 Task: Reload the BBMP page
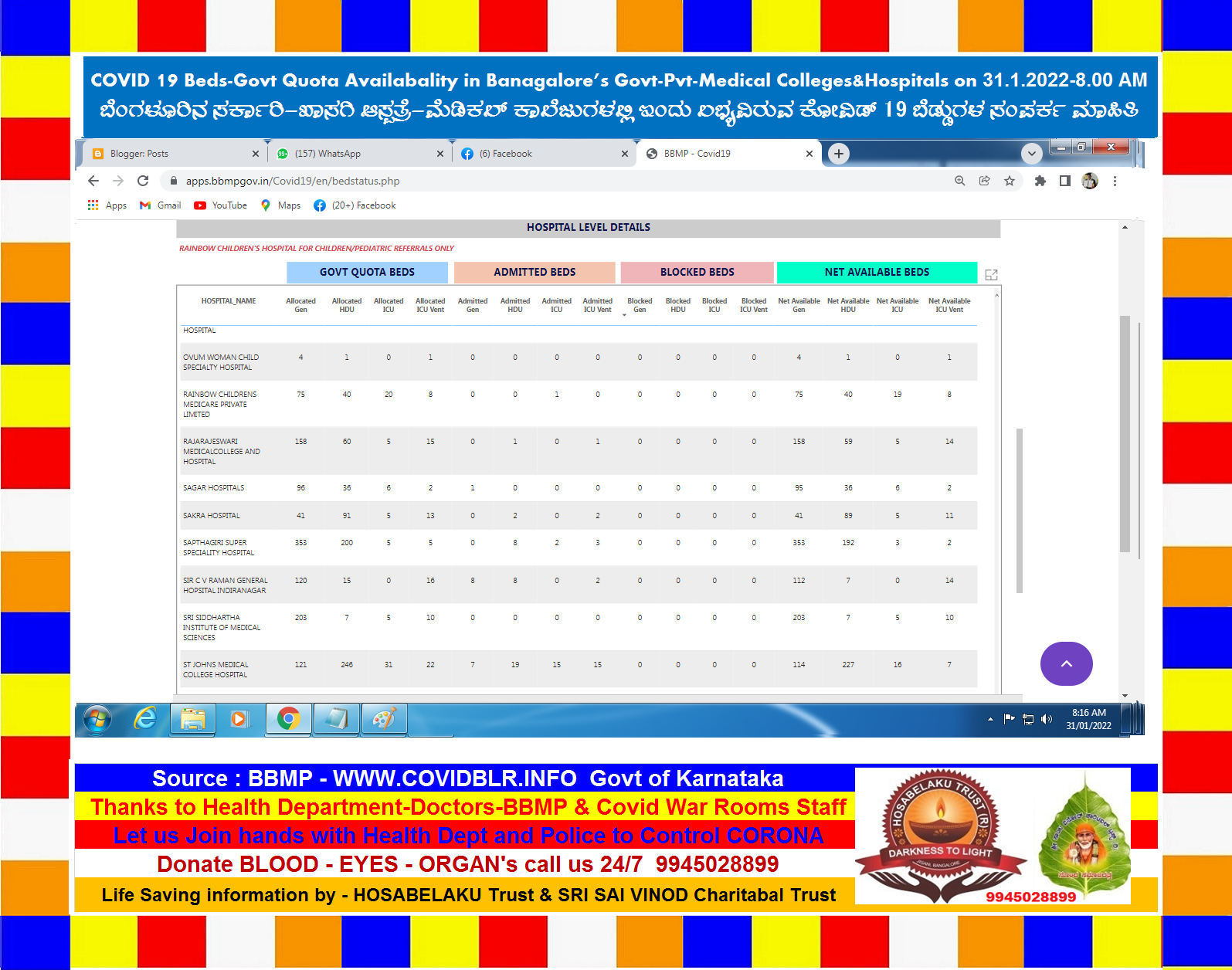(143, 181)
